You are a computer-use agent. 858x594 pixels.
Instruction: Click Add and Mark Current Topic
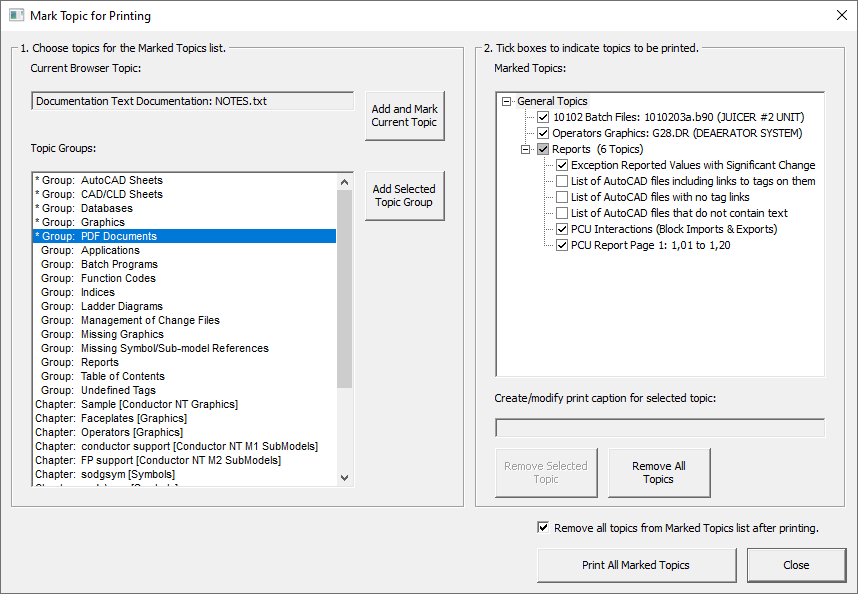pos(404,115)
